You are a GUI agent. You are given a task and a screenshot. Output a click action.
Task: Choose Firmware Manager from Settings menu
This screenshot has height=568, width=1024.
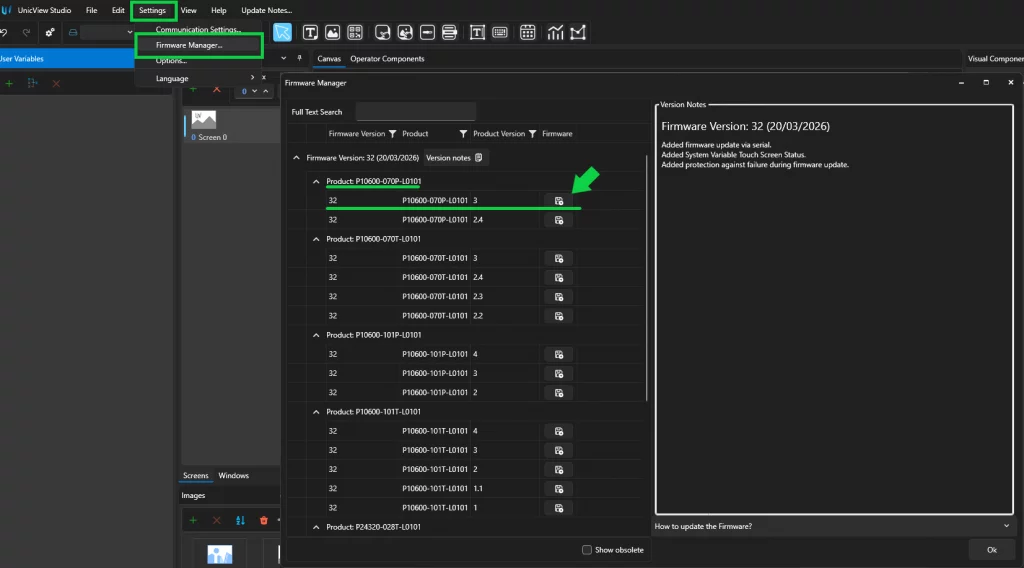(x=199, y=45)
